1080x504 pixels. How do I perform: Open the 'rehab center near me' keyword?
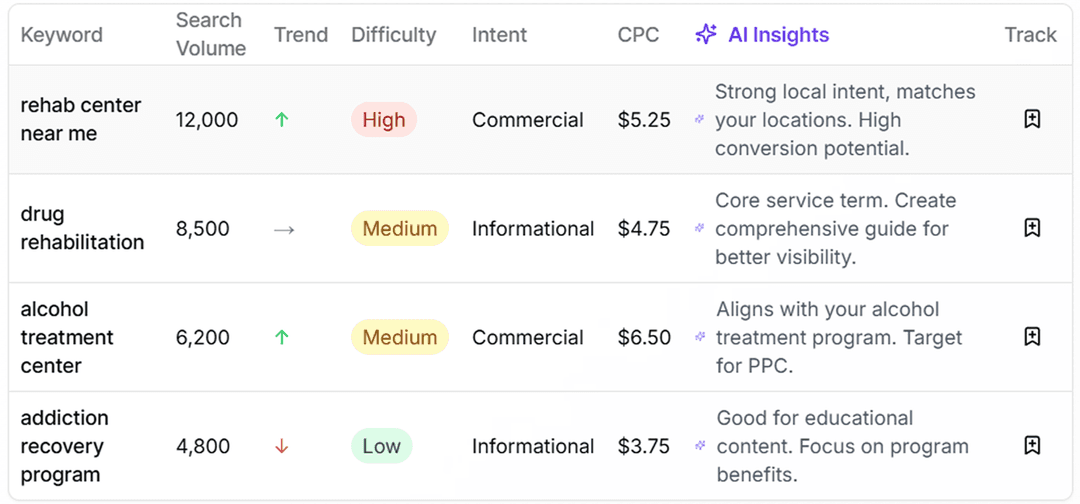point(81,119)
